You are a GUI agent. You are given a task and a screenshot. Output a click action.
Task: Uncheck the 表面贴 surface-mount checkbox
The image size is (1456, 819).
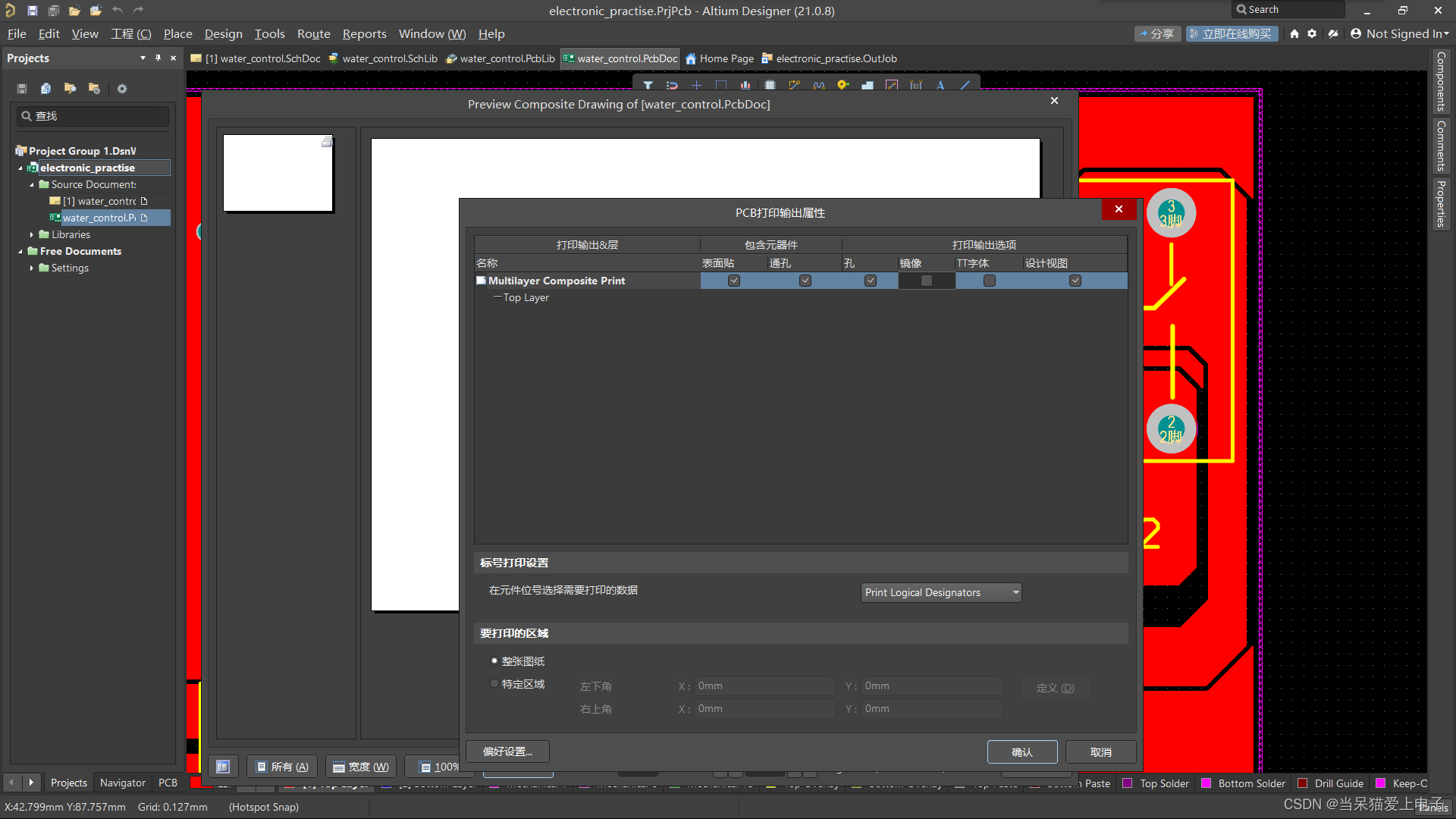coord(733,281)
